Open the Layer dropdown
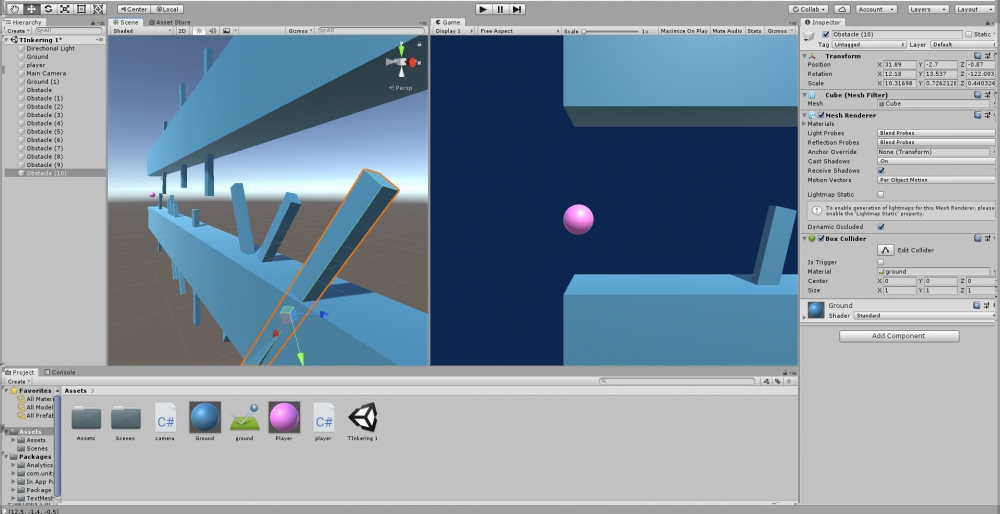The image size is (1000, 514). coord(961,45)
